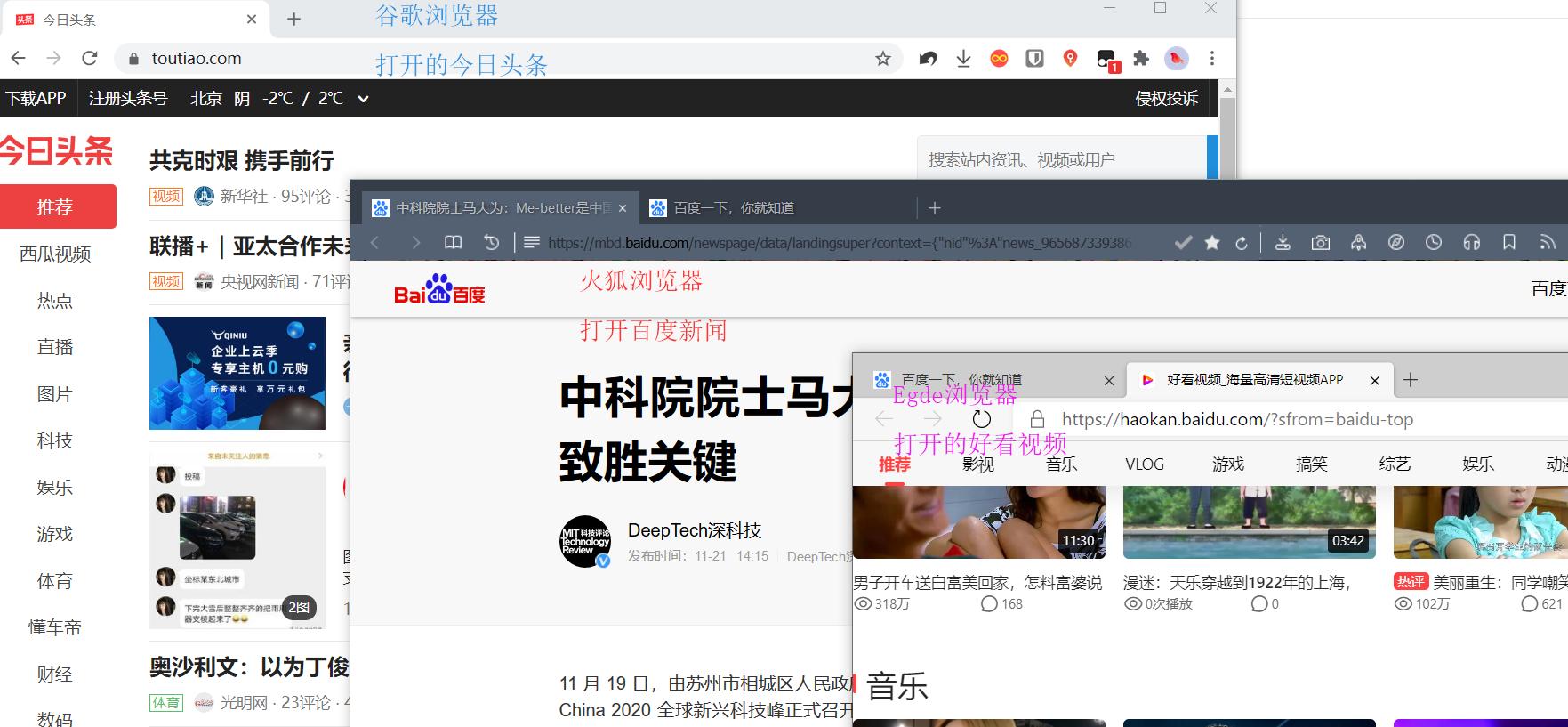This screenshot has width=1568, height=727.
Task: Click the orange infinity extension icon
Action: click(x=999, y=58)
